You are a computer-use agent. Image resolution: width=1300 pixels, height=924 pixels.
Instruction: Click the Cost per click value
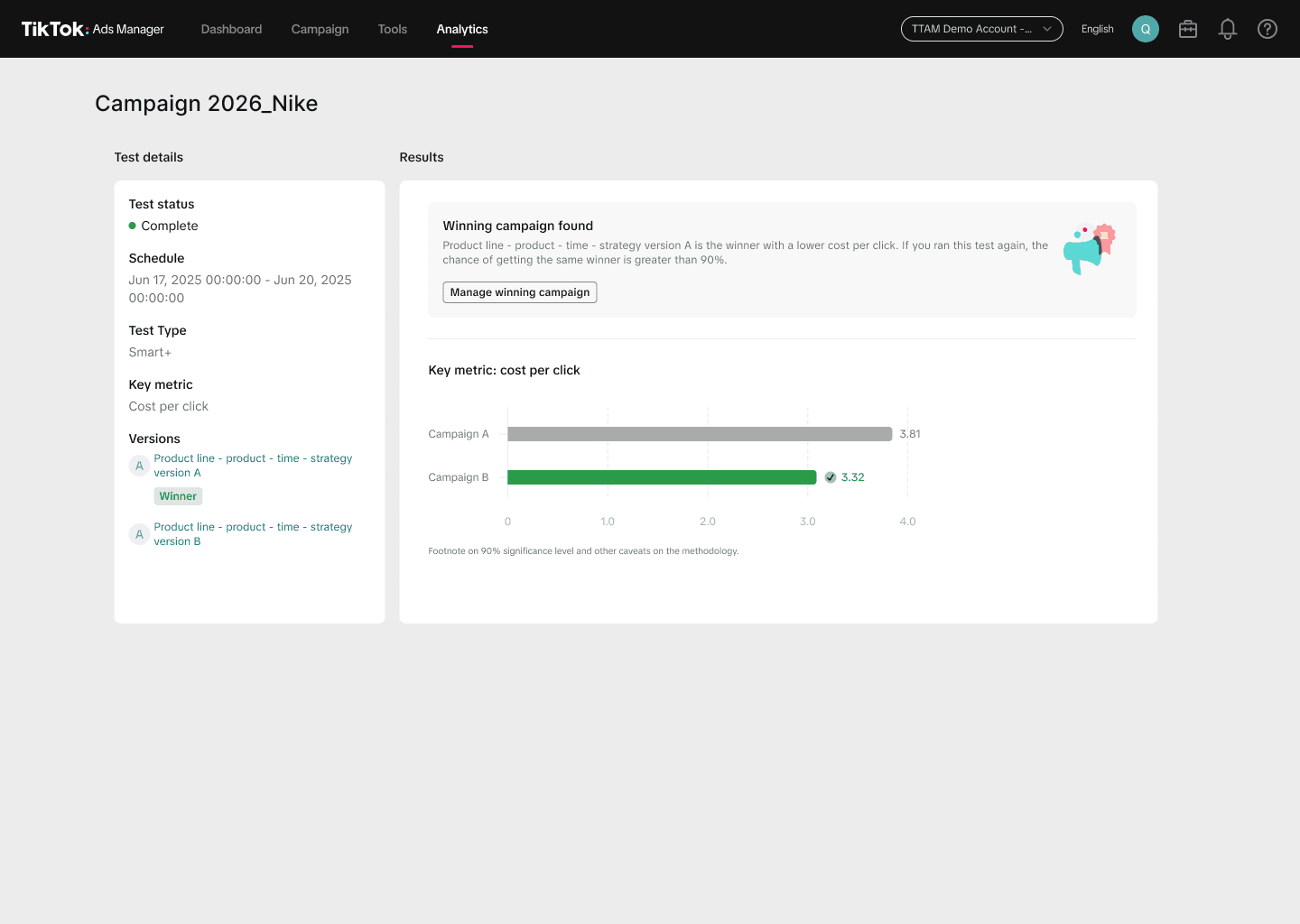(x=169, y=406)
